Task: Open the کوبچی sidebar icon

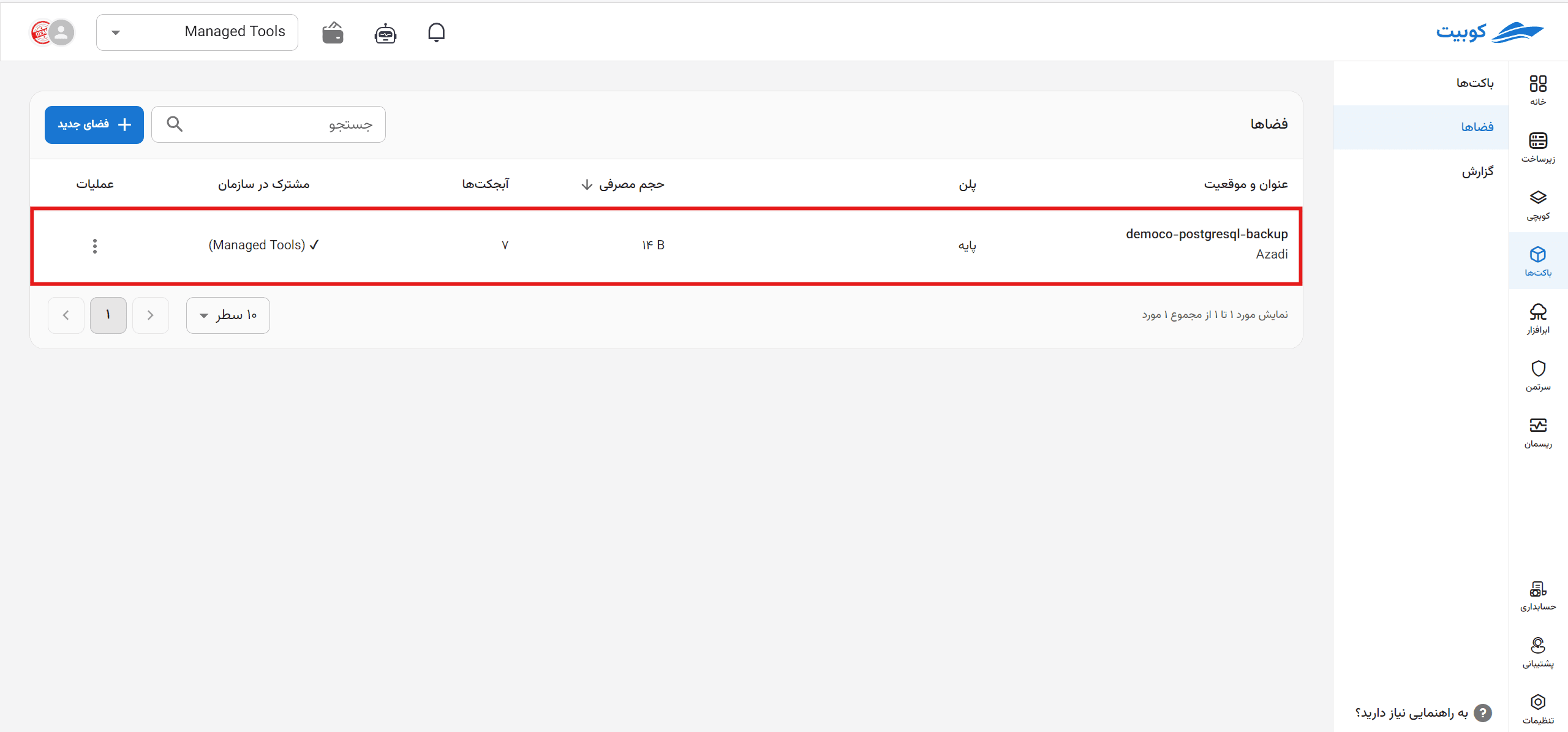Action: click(1538, 204)
